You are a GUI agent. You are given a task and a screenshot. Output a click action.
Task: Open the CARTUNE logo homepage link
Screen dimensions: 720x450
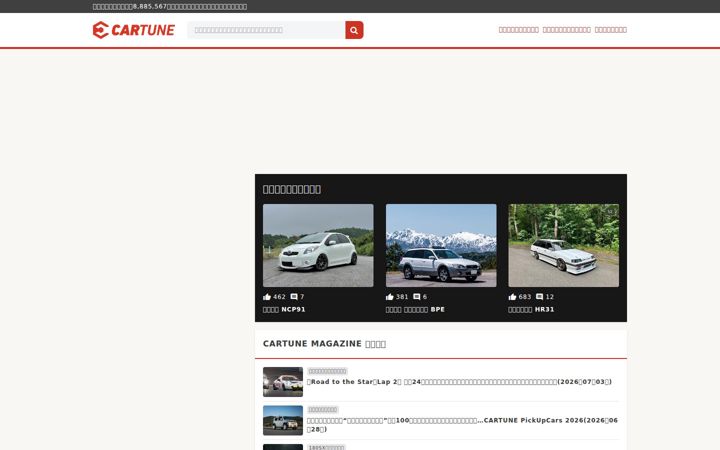click(x=134, y=30)
